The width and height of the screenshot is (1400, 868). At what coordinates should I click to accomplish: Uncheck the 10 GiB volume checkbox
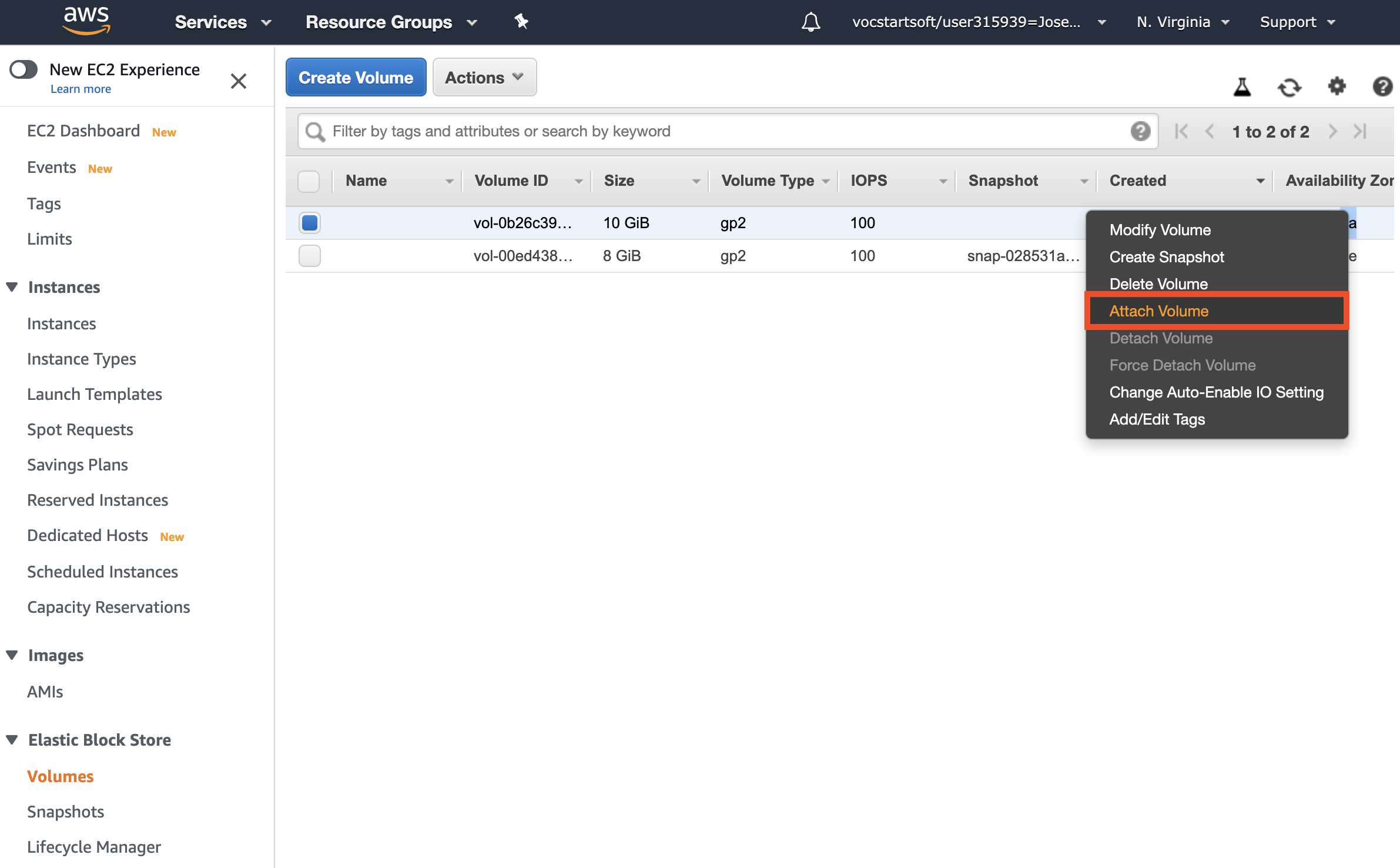pos(309,223)
